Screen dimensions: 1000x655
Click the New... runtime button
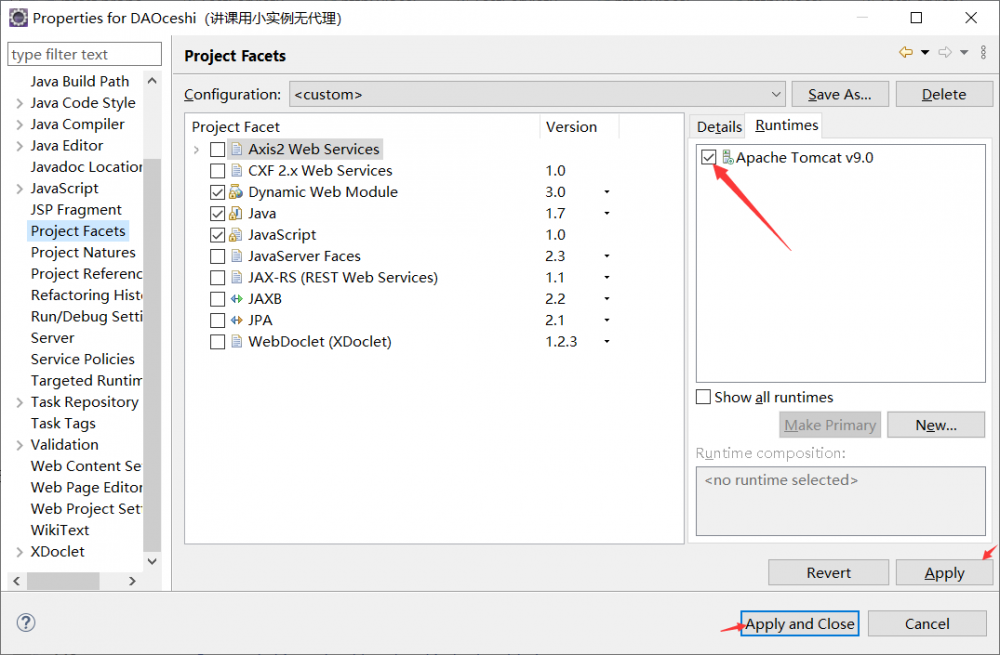pos(936,425)
